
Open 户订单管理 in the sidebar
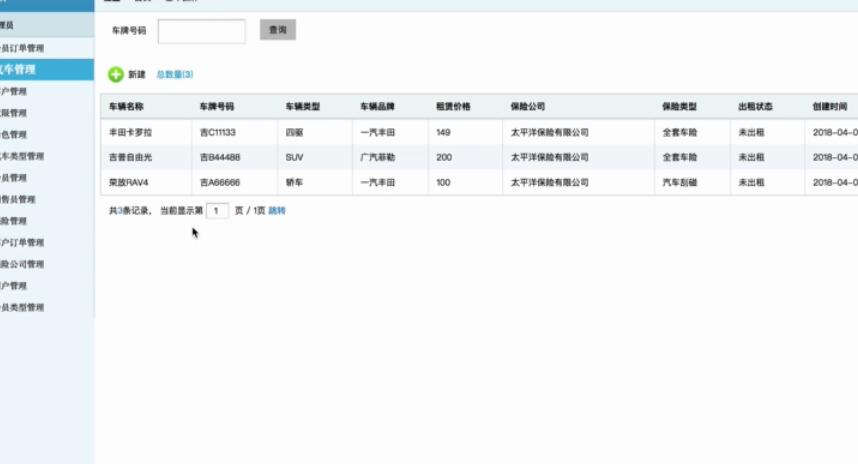[x=22, y=242]
